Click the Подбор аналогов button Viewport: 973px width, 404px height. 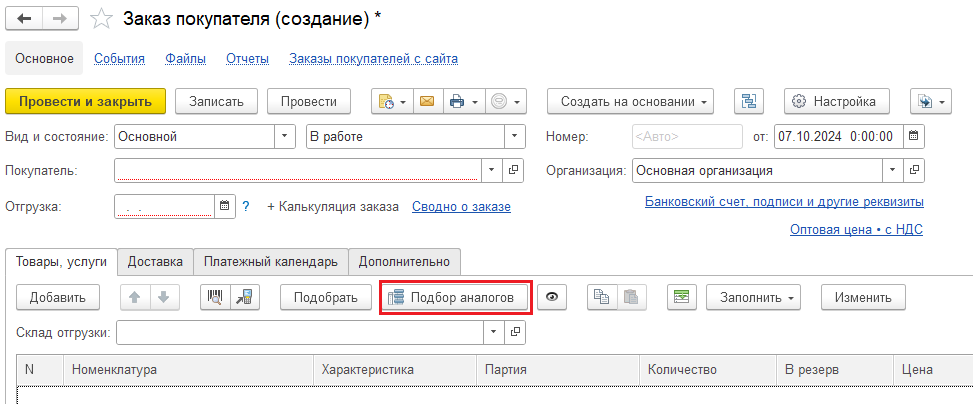(455, 297)
